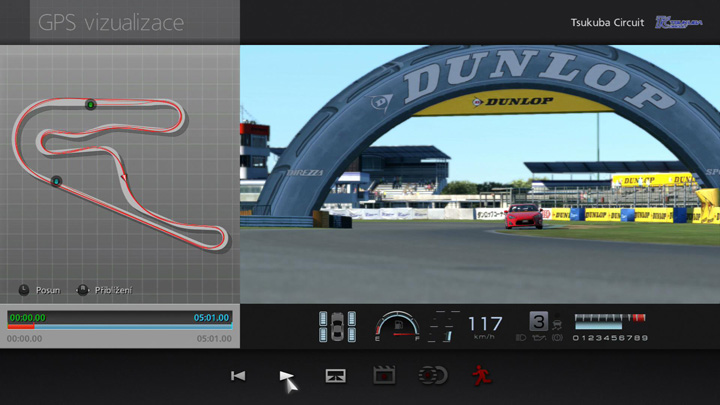Click the tire status car indicator
Image resolution: width=720 pixels, height=405 pixels.
pyautogui.click(x=337, y=326)
